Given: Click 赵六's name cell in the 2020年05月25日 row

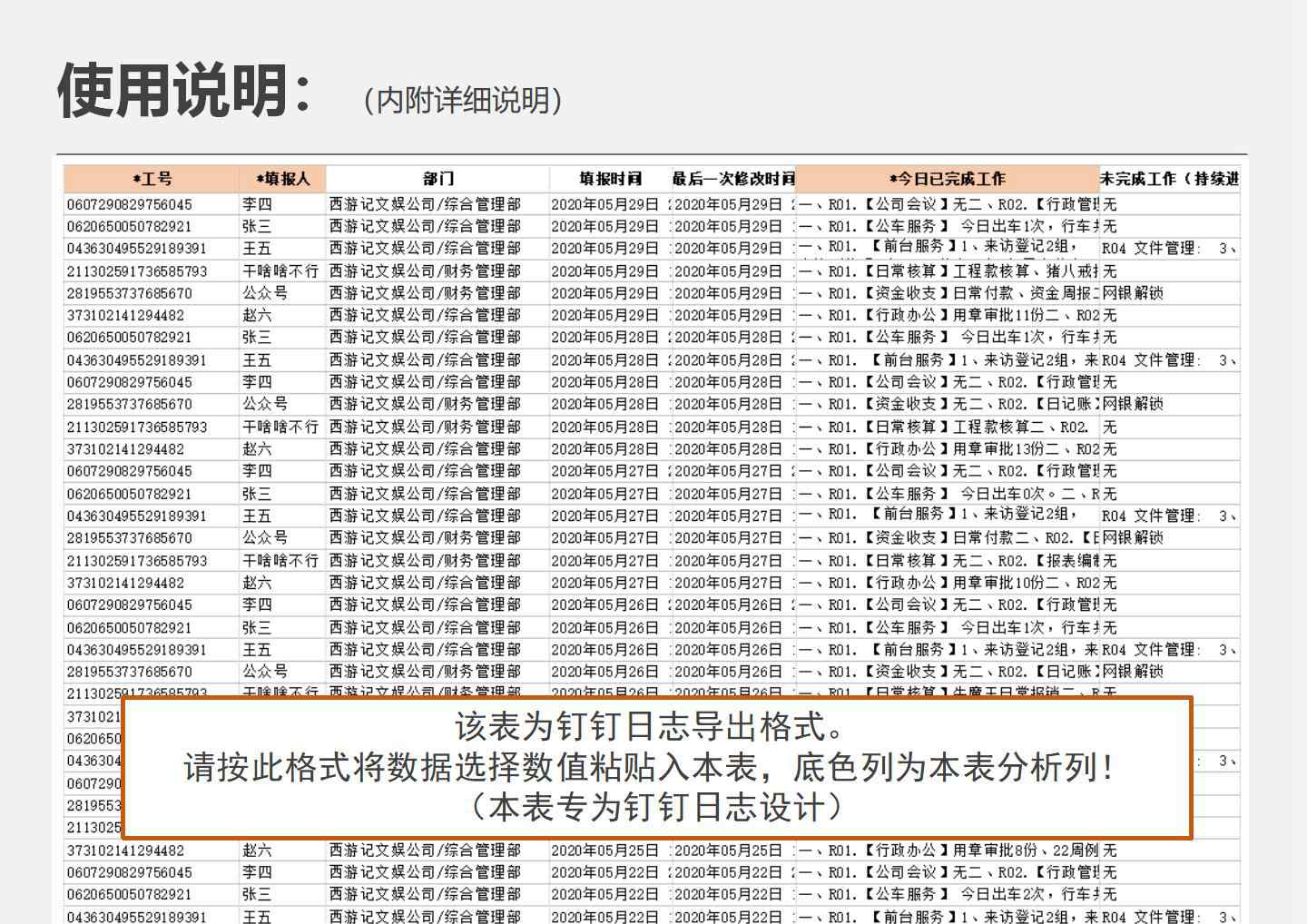Looking at the screenshot, I should 282,850.
